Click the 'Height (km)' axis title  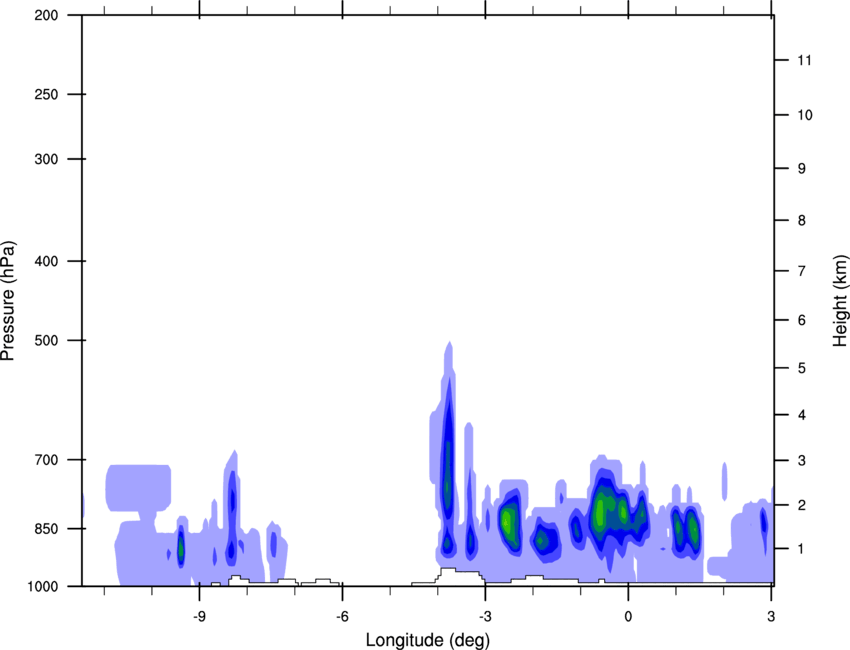[840, 300]
